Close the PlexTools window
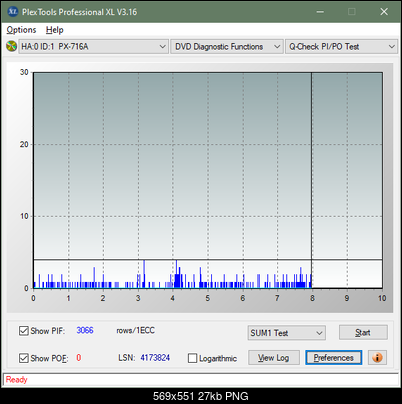The width and height of the screenshot is (402, 404). tap(384, 12)
